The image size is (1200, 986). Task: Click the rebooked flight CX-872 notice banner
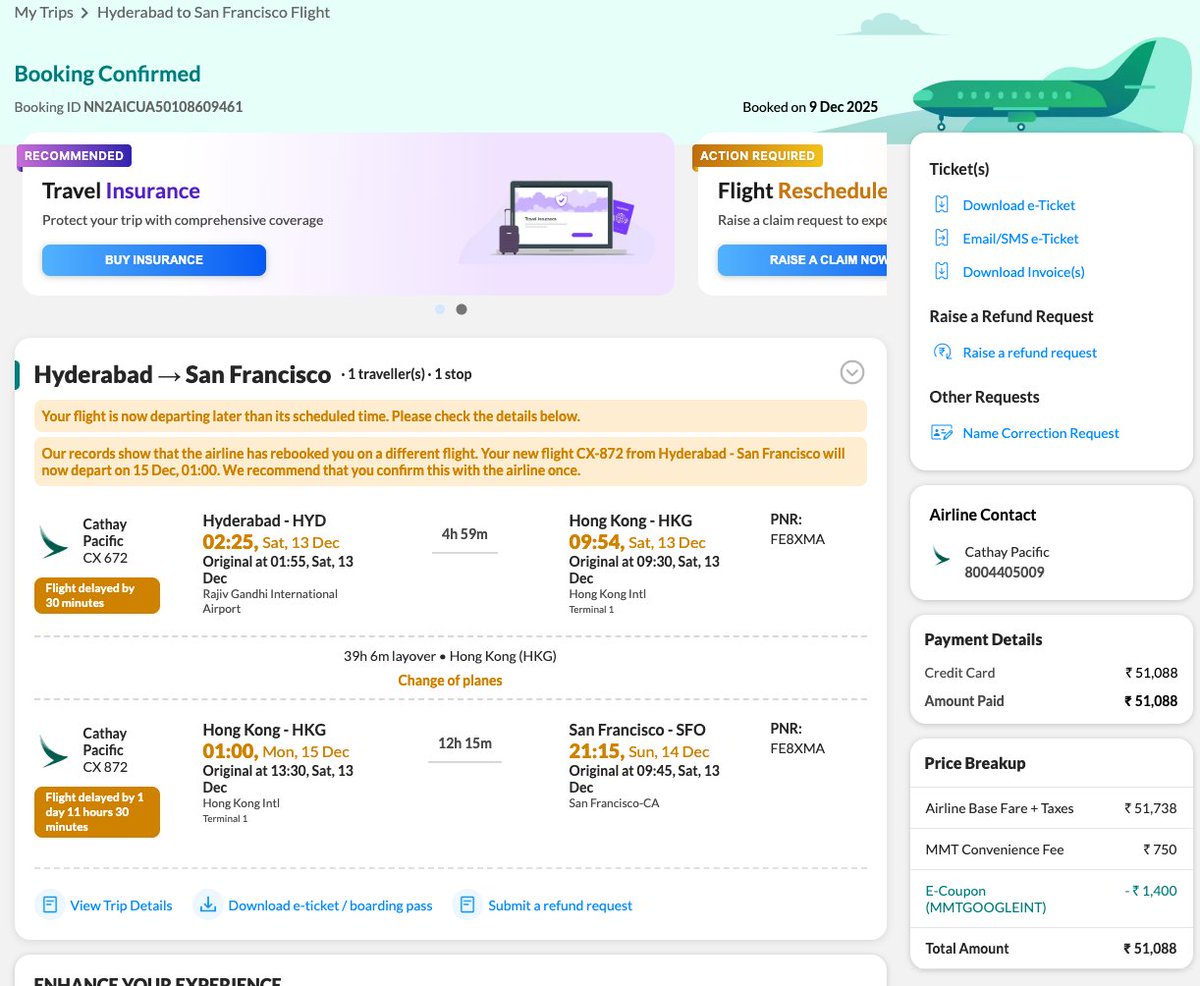[450, 462]
